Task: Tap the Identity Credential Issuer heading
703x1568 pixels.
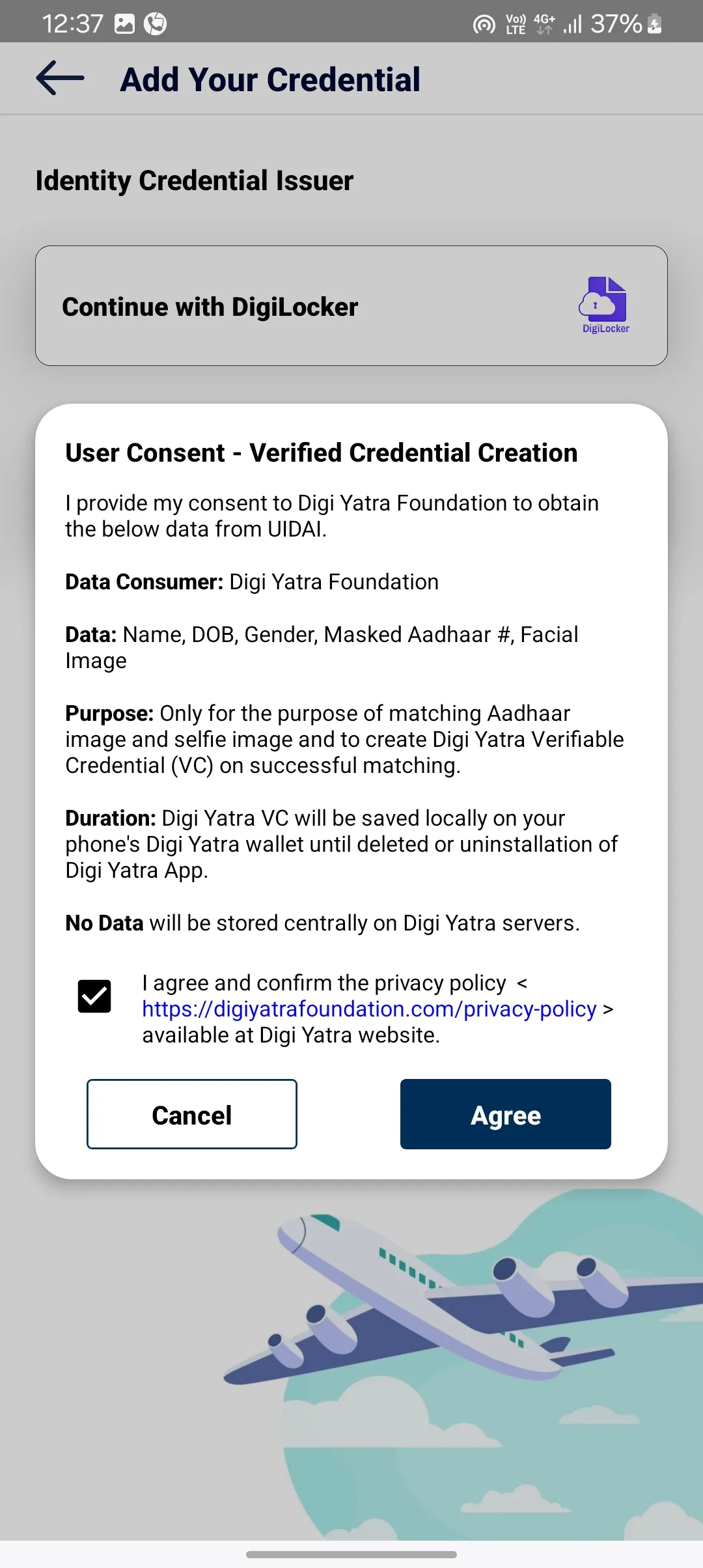Action: 194,180
